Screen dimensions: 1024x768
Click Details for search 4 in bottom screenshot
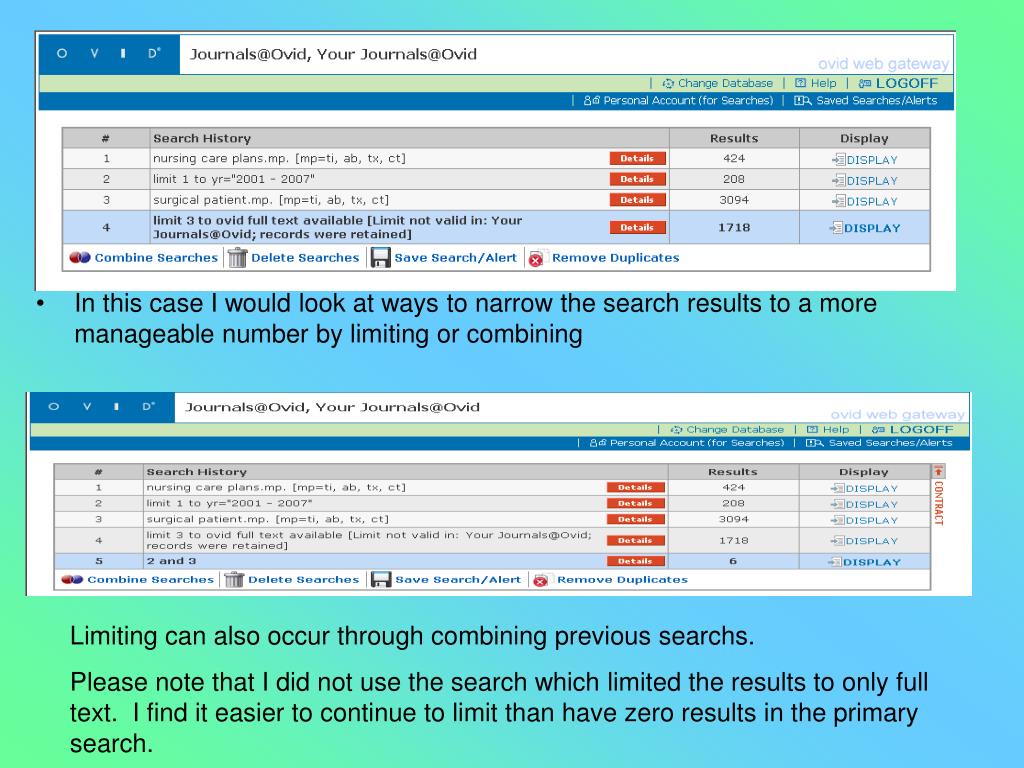[x=635, y=541]
